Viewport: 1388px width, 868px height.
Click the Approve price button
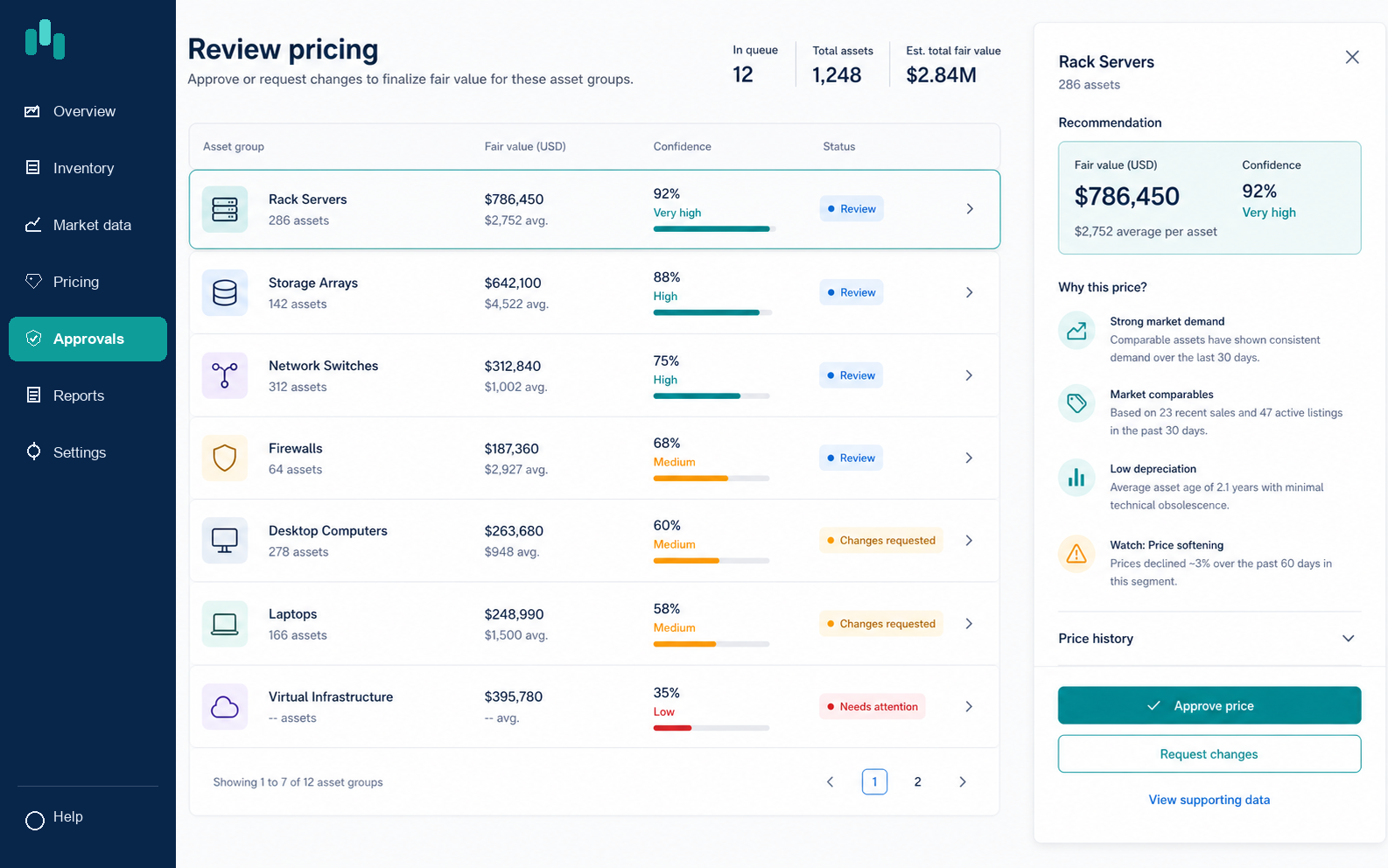tap(1209, 705)
